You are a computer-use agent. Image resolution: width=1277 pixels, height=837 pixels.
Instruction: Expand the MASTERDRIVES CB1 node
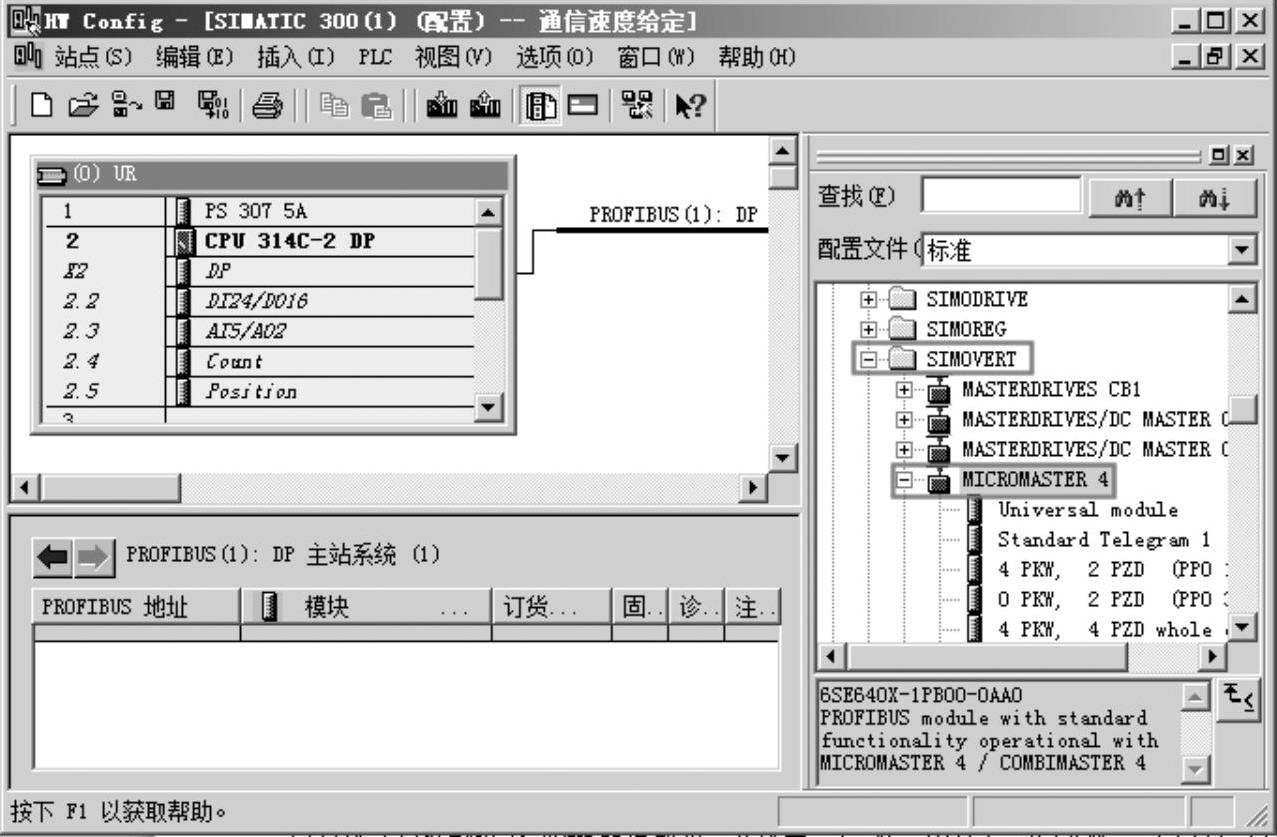click(x=905, y=389)
